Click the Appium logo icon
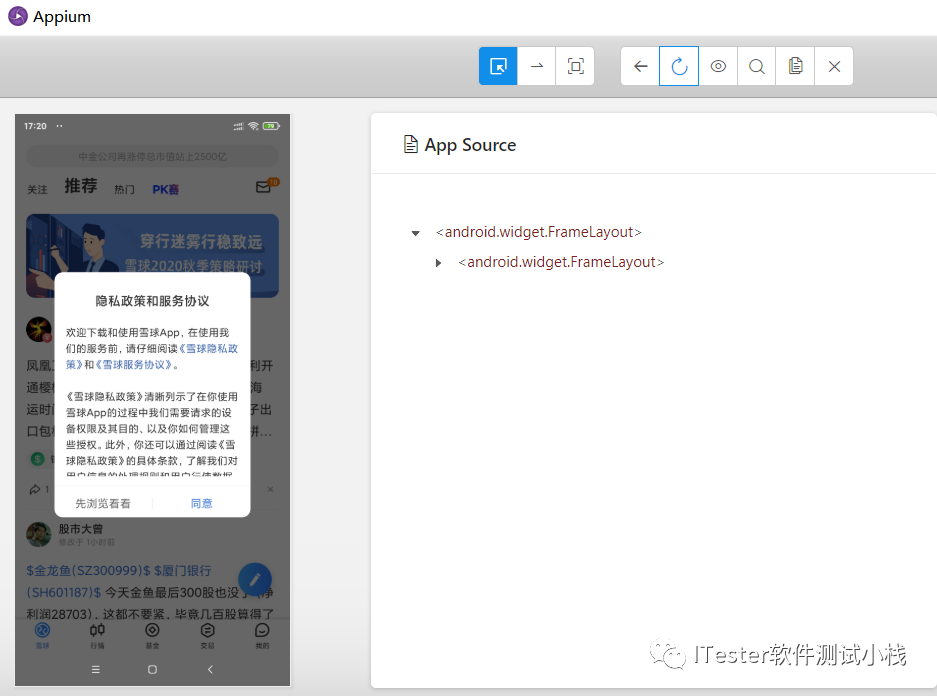Viewport: 937px width, 696px height. (x=18, y=16)
